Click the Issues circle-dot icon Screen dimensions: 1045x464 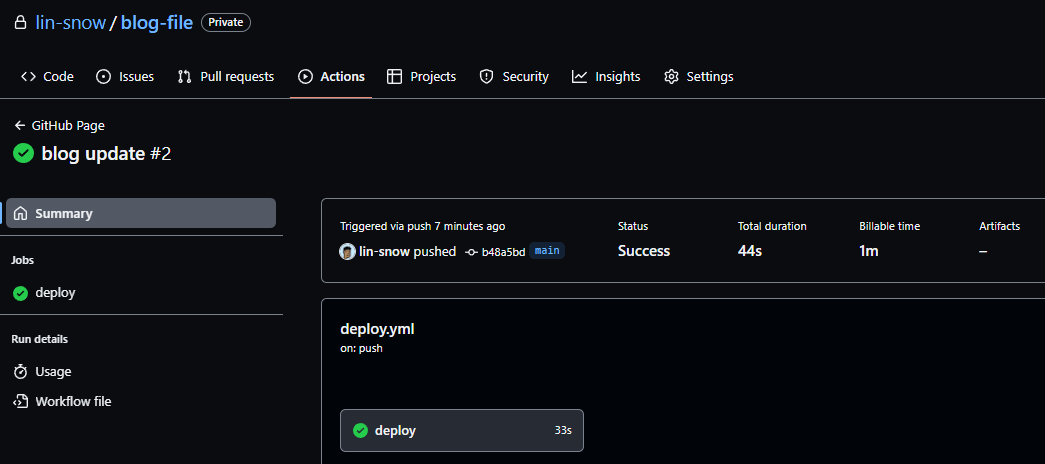point(103,77)
